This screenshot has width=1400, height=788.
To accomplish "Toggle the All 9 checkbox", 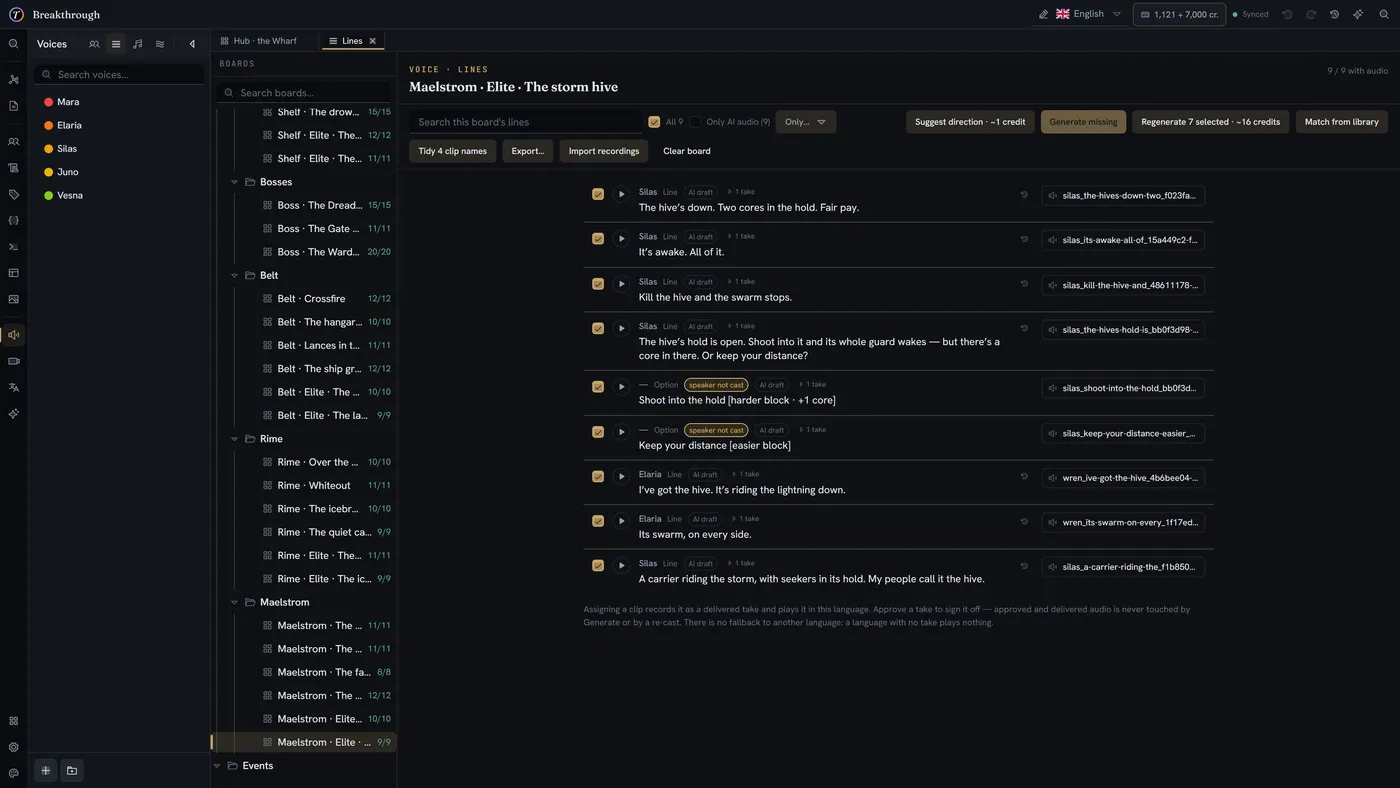I will (654, 122).
